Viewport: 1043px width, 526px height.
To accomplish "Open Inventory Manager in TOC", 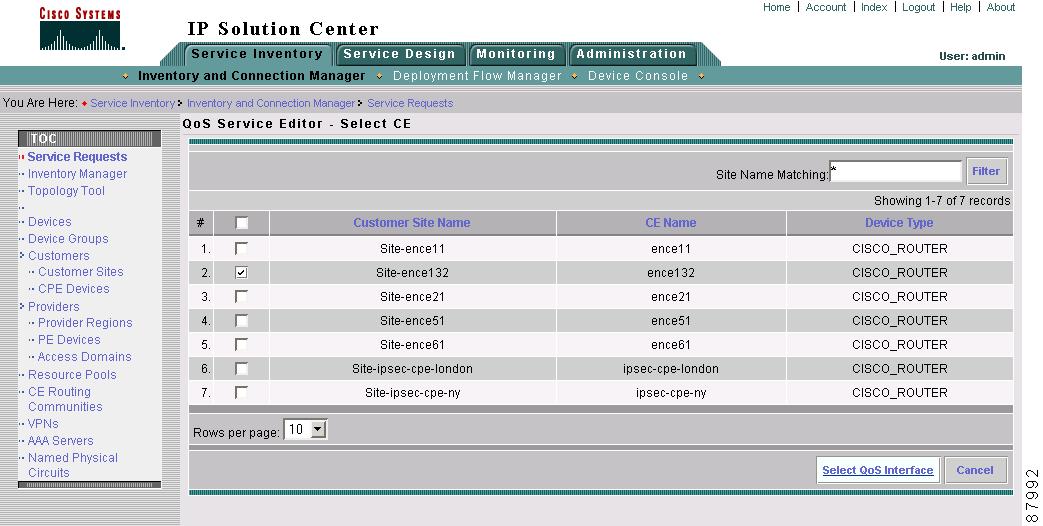I will pyautogui.click(x=77, y=174).
